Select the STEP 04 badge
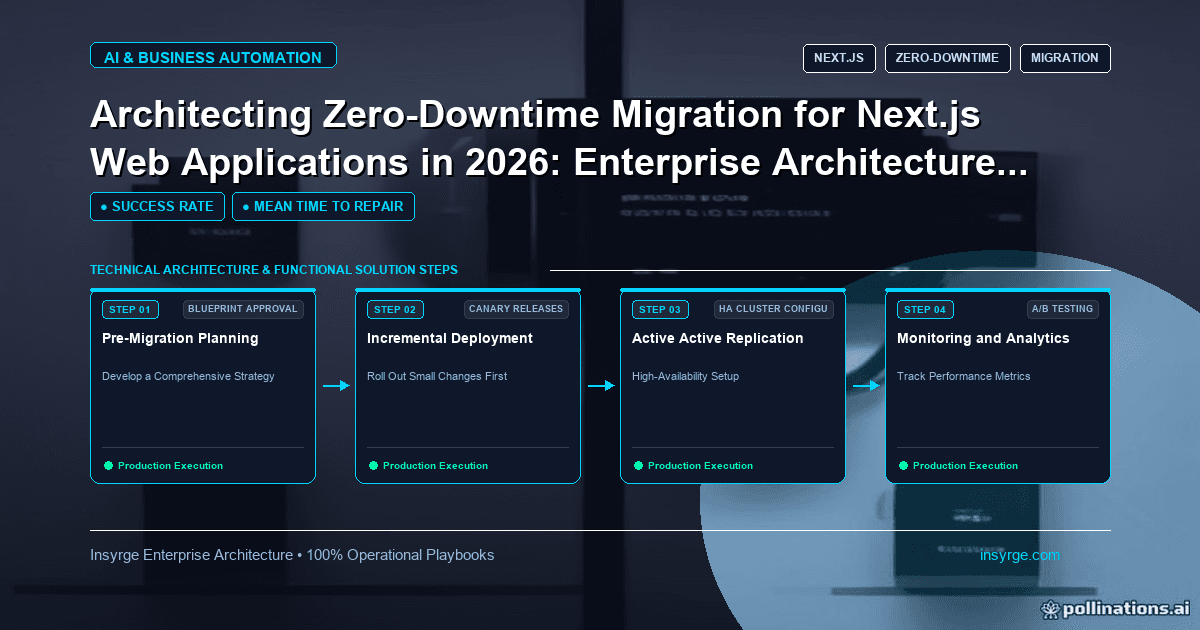 [925, 309]
